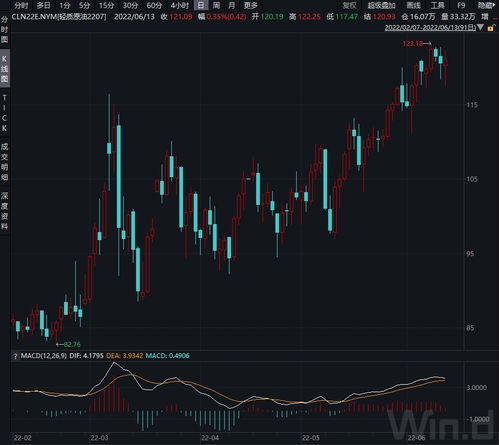
Task: Open the 复权 adjustment option
Action: point(350,5)
